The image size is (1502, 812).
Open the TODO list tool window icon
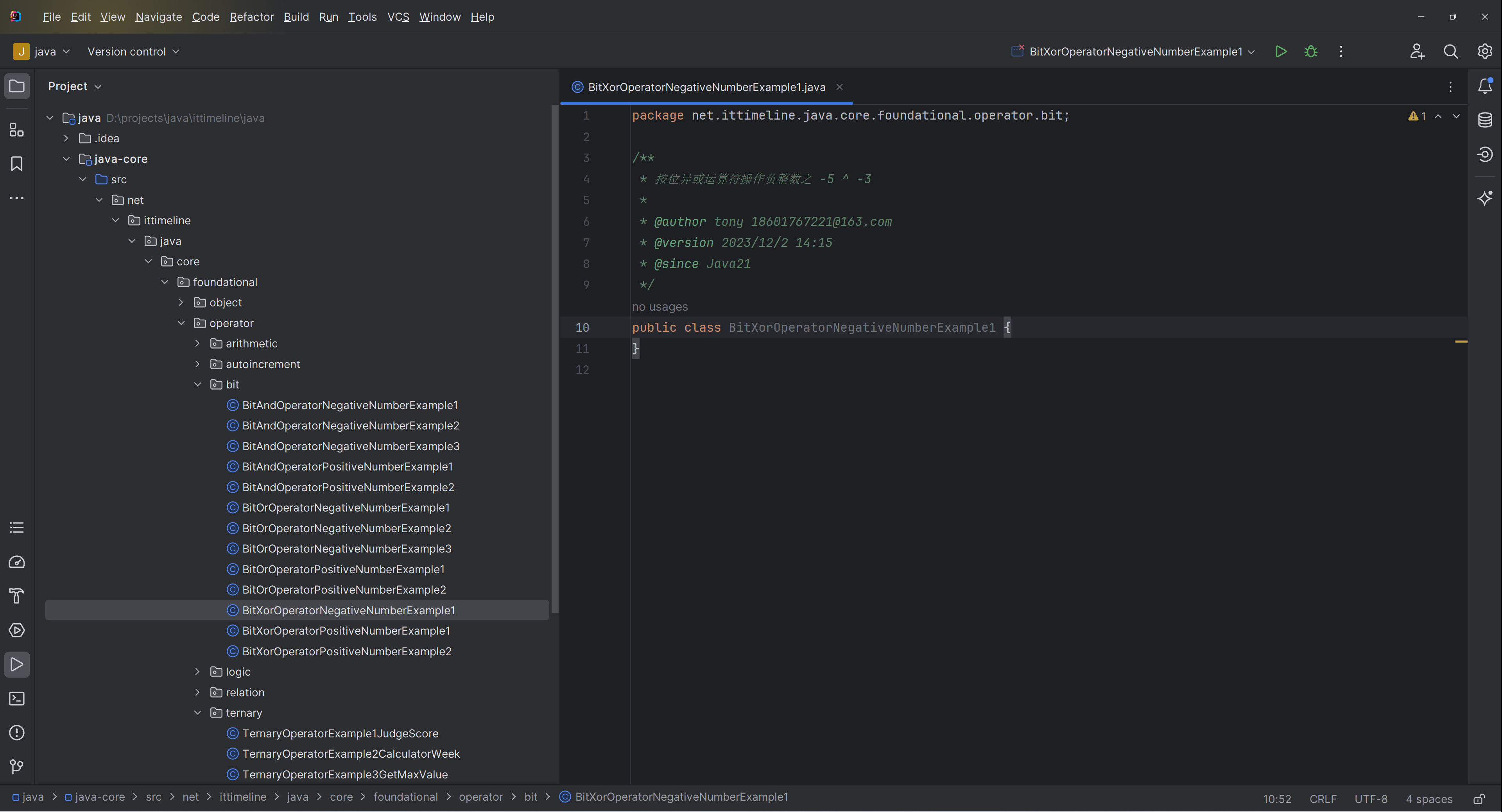(x=17, y=528)
